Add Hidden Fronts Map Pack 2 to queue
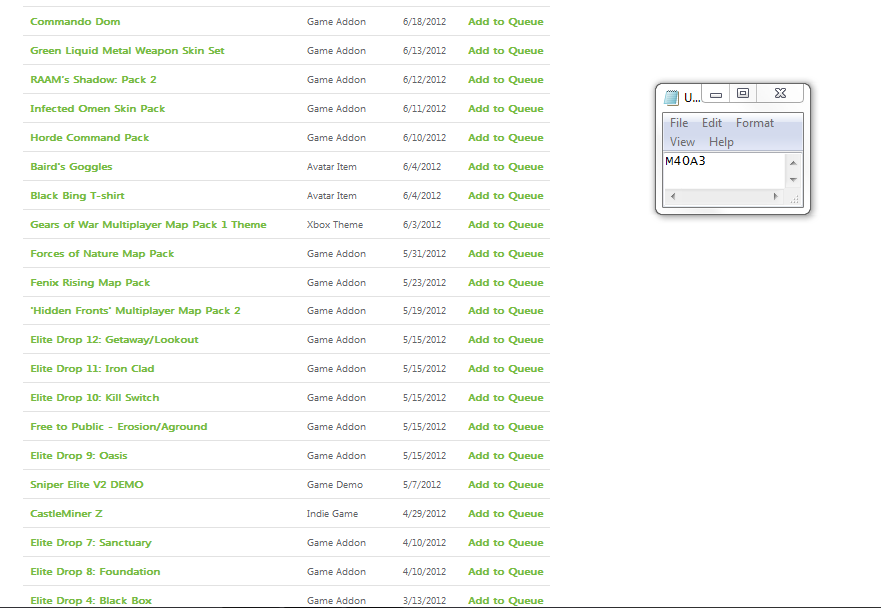This screenshot has width=881, height=608. (x=506, y=311)
